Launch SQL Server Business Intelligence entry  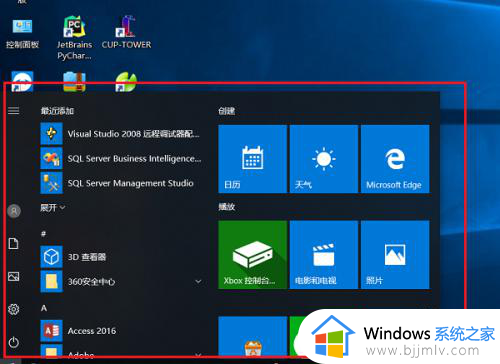click(x=121, y=158)
